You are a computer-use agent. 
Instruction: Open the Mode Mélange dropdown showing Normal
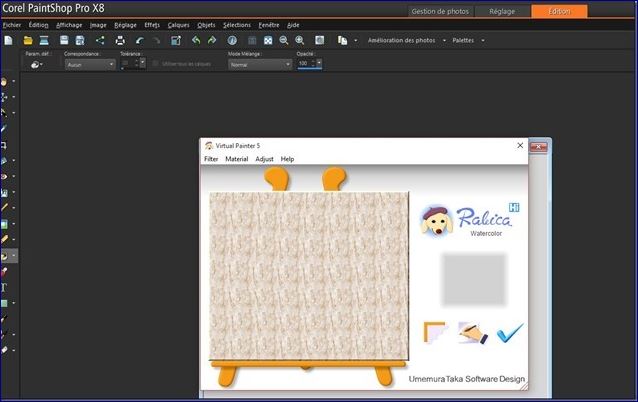pos(260,64)
